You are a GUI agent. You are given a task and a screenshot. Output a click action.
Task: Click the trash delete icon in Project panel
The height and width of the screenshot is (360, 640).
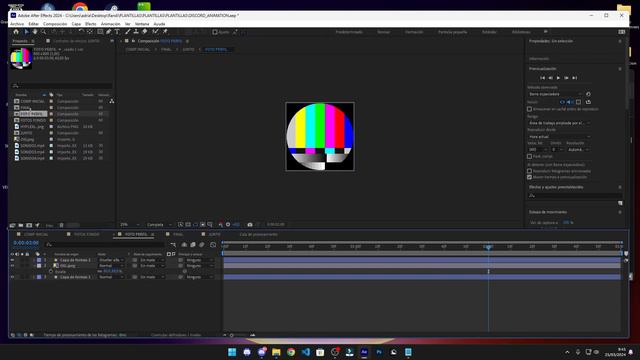(x=61, y=225)
